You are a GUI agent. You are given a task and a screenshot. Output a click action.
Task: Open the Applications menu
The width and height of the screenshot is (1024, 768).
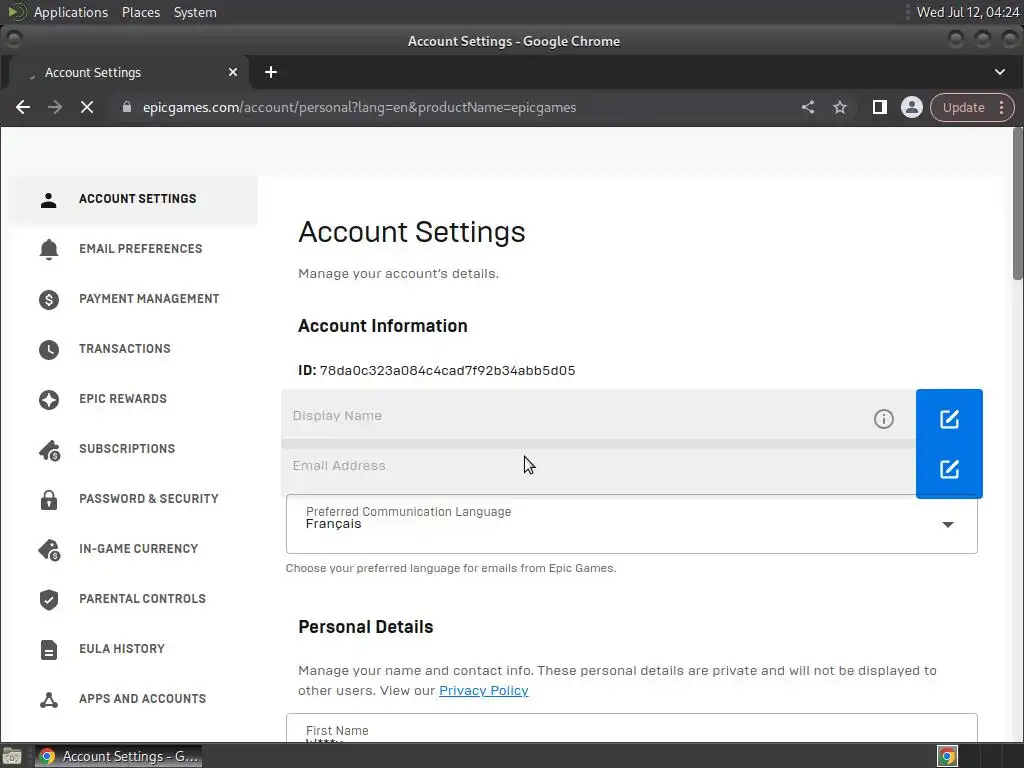(71, 12)
